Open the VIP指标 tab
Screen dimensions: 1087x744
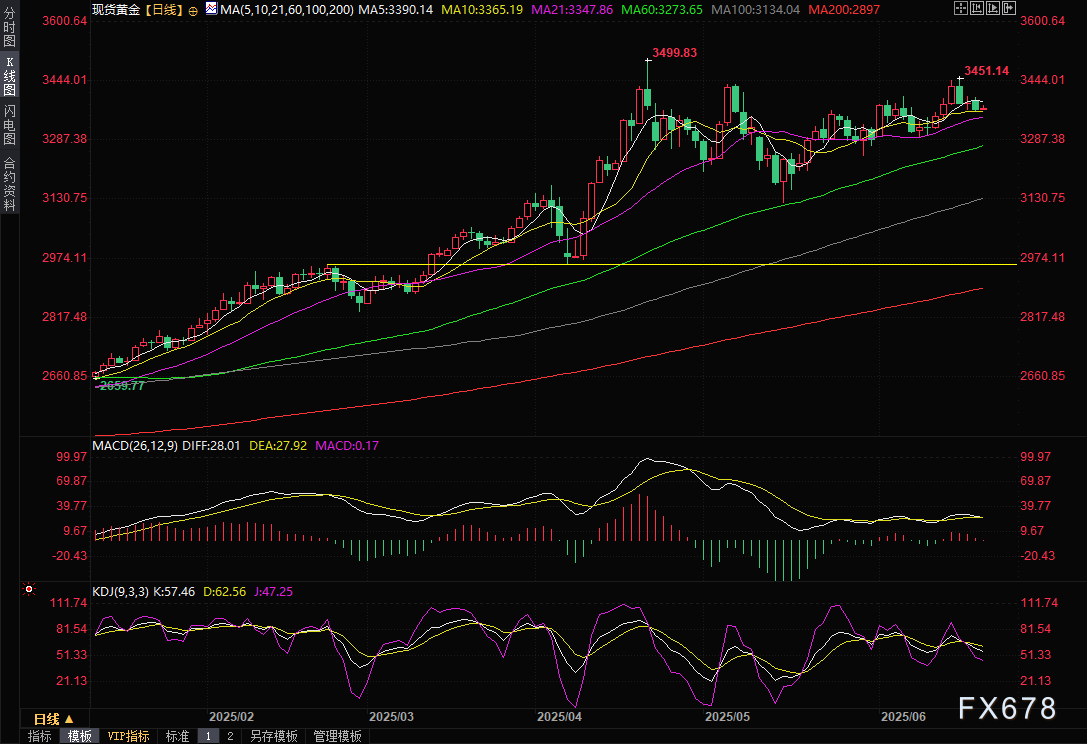tap(128, 736)
